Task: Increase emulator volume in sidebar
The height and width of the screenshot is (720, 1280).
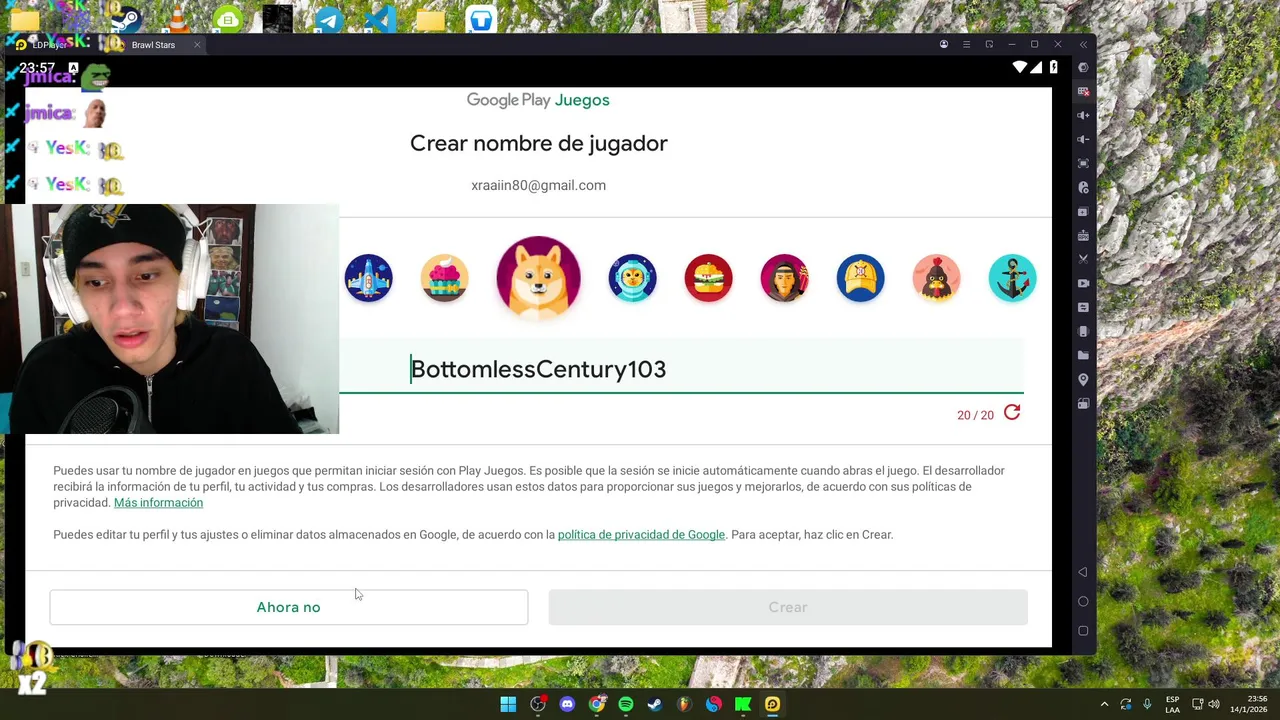Action: 1083,116
